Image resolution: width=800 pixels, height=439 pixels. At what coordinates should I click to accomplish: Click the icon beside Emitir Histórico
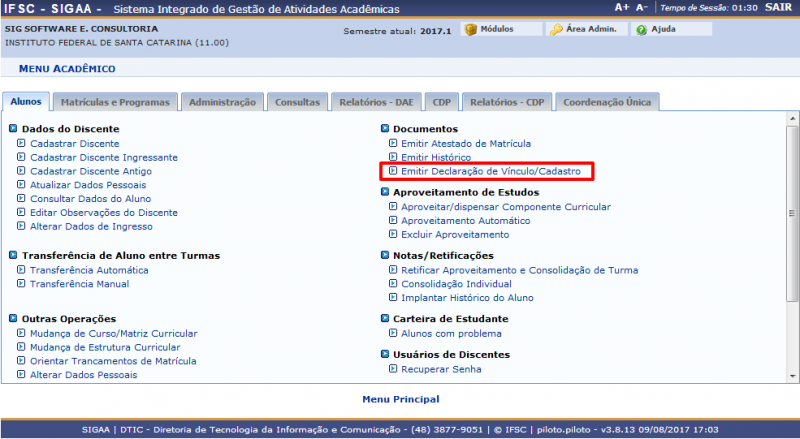tap(392, 158)
